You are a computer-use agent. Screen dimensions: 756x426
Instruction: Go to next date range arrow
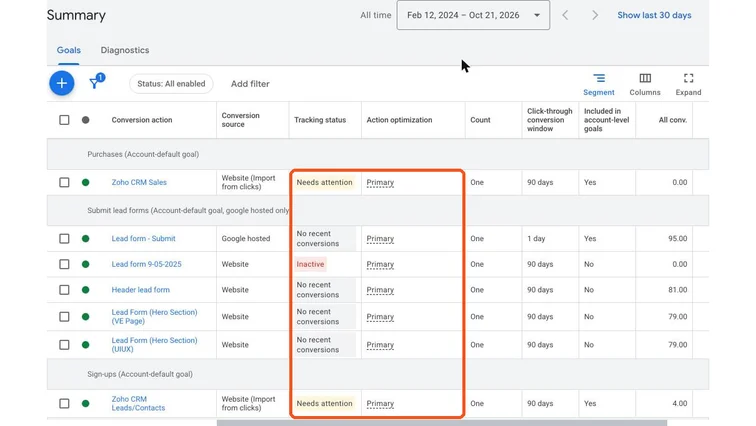595,15
